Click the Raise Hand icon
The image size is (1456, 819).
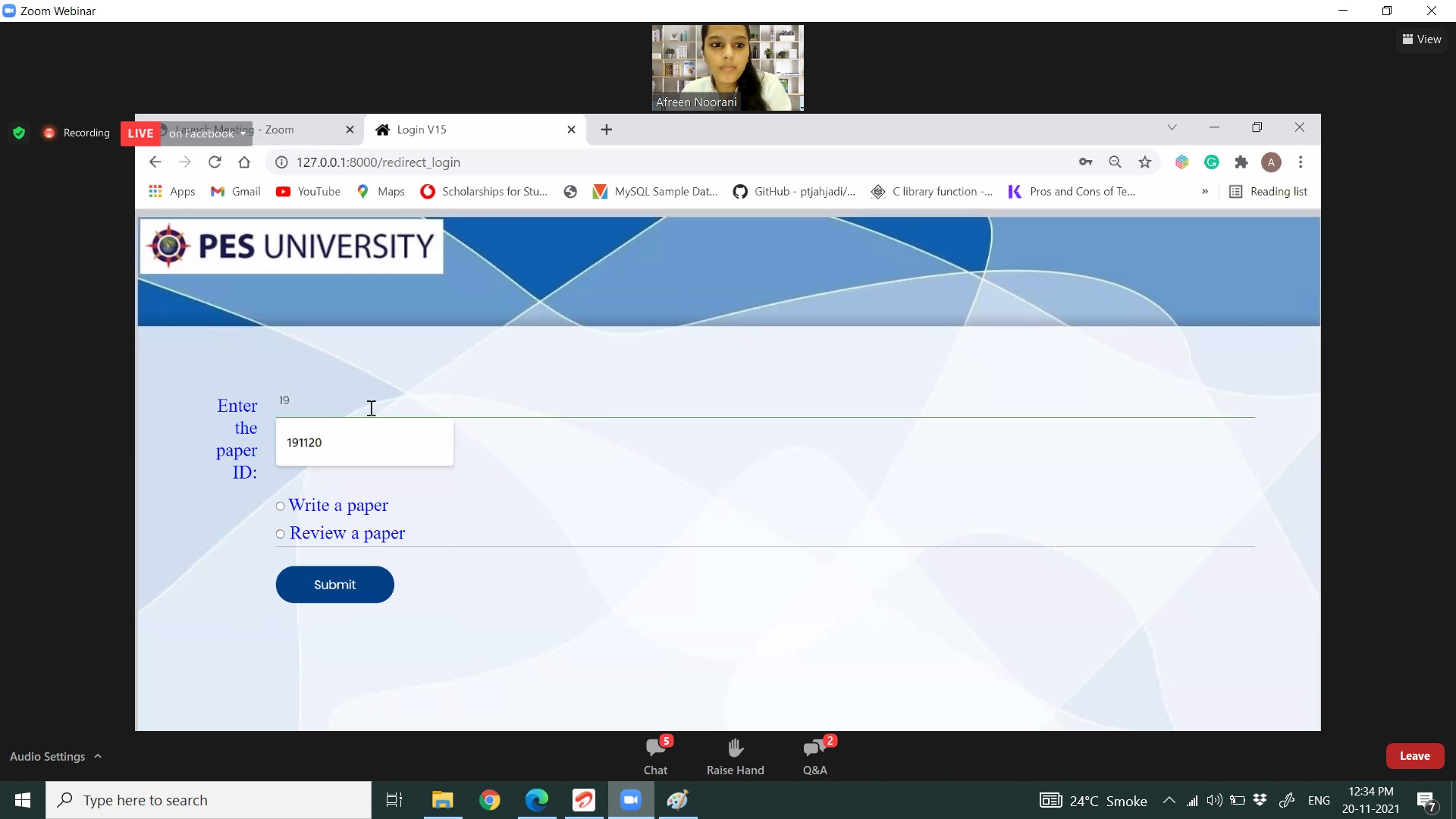(735, 755)
